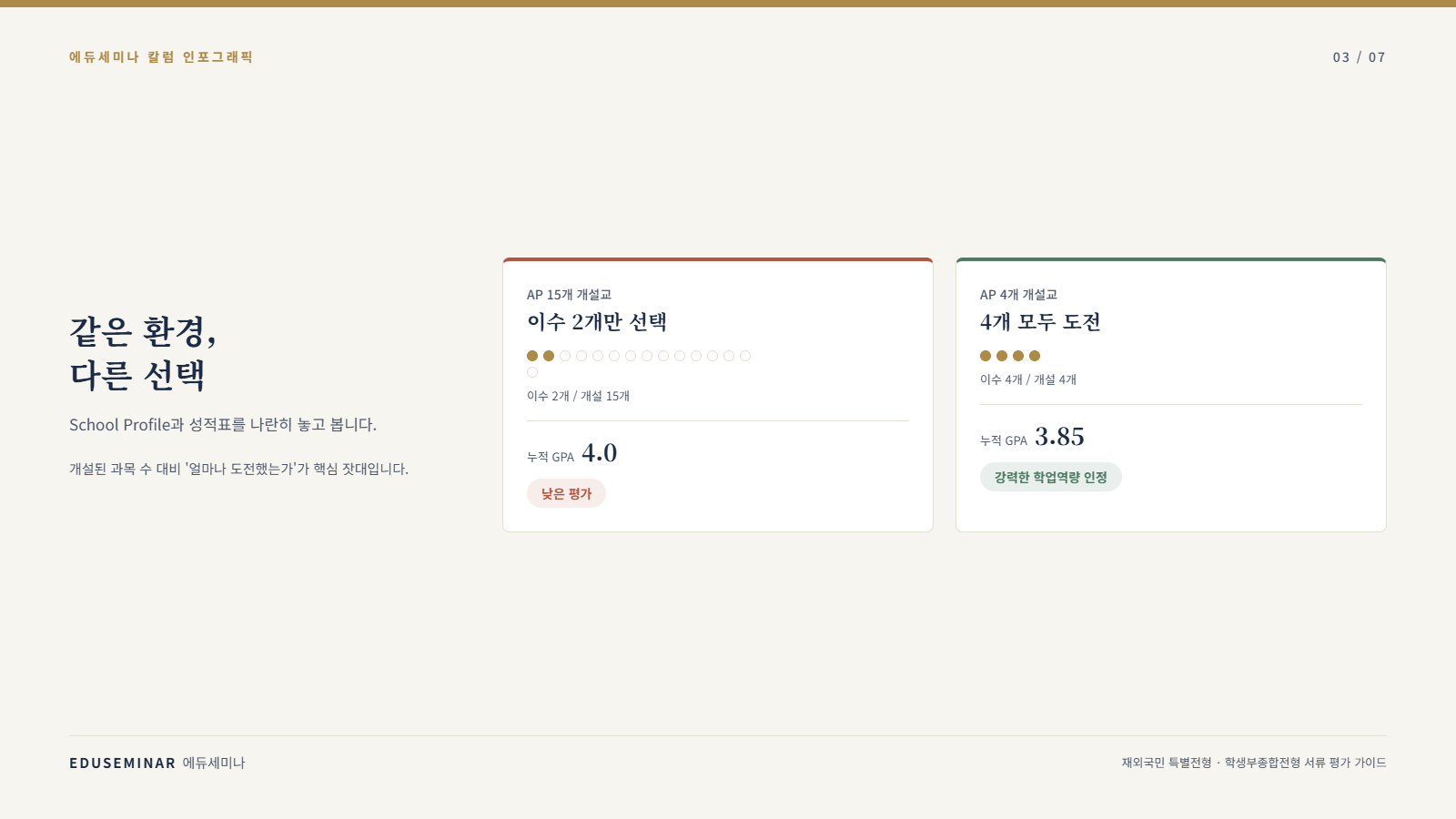Click the footer text '재외국민 특별전형 · 학생부종합전형 서류 평가 가이드'
This screenshot has width=1456, height=819.
(1254, 763)
